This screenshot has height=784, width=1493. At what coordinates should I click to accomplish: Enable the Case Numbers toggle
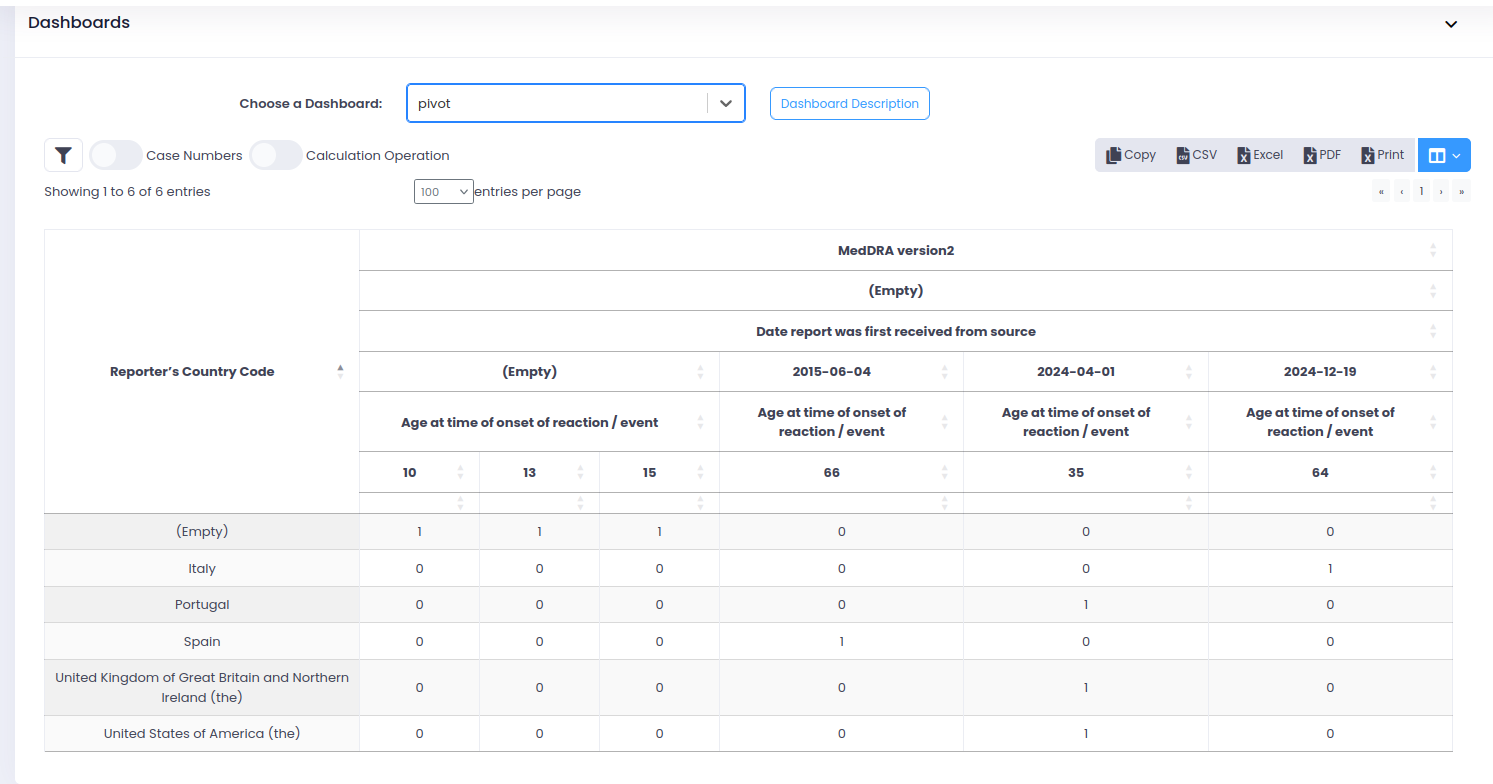pos(116,155)
